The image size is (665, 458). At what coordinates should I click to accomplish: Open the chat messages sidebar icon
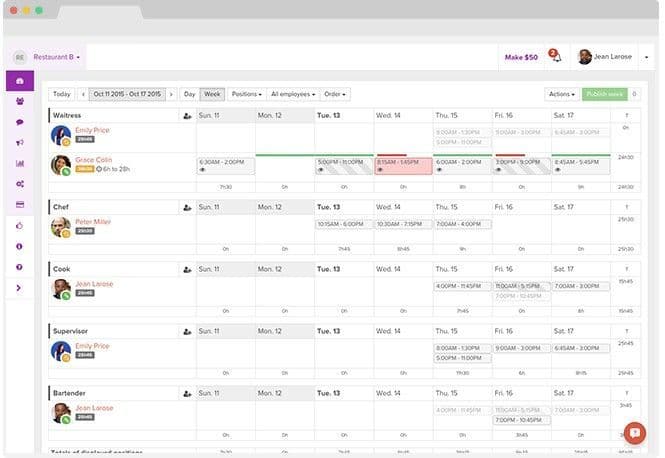pyautogui.click(x=19, y=122)
